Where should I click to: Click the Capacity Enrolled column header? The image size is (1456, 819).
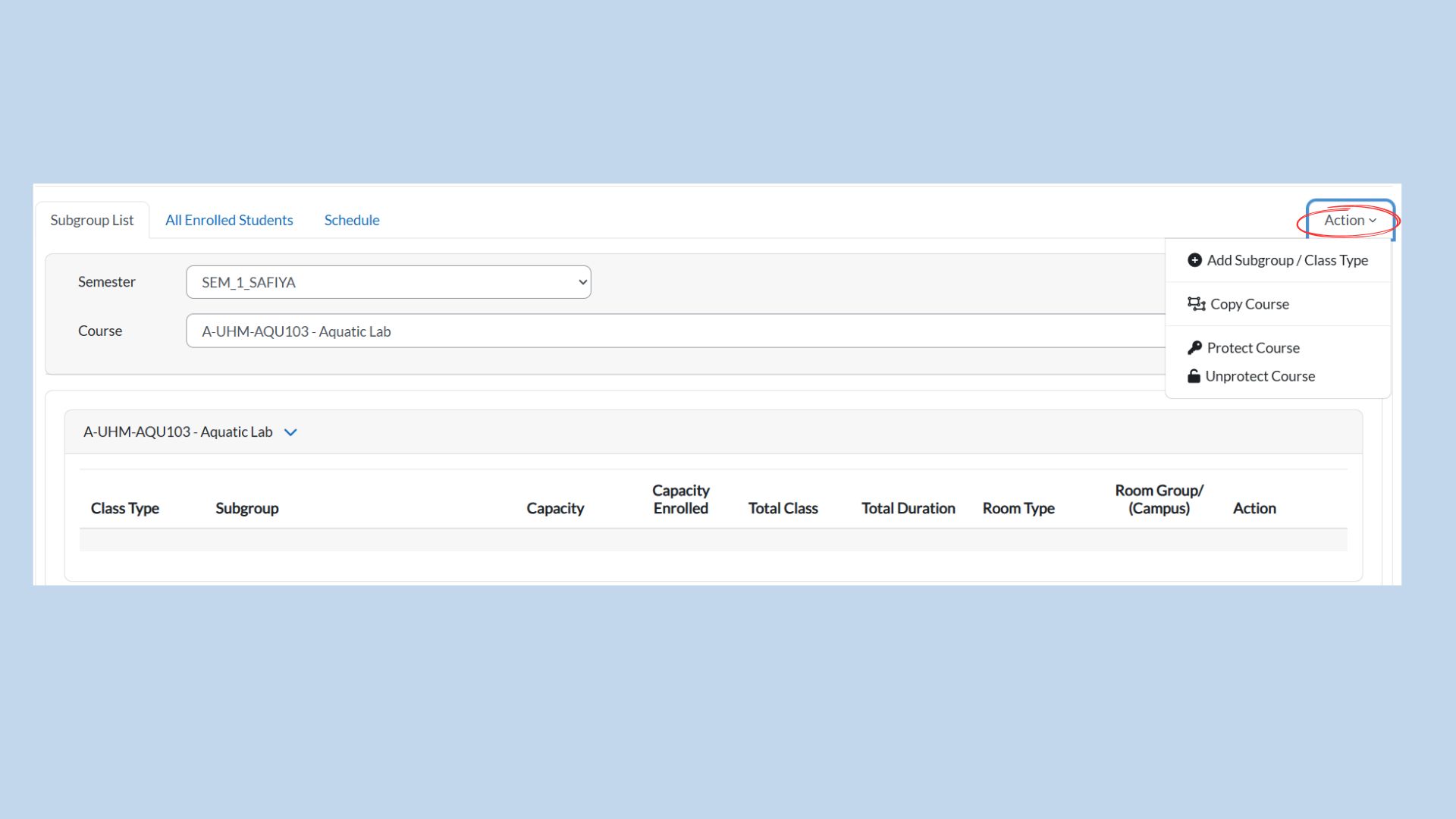click(x=680, y=500)
